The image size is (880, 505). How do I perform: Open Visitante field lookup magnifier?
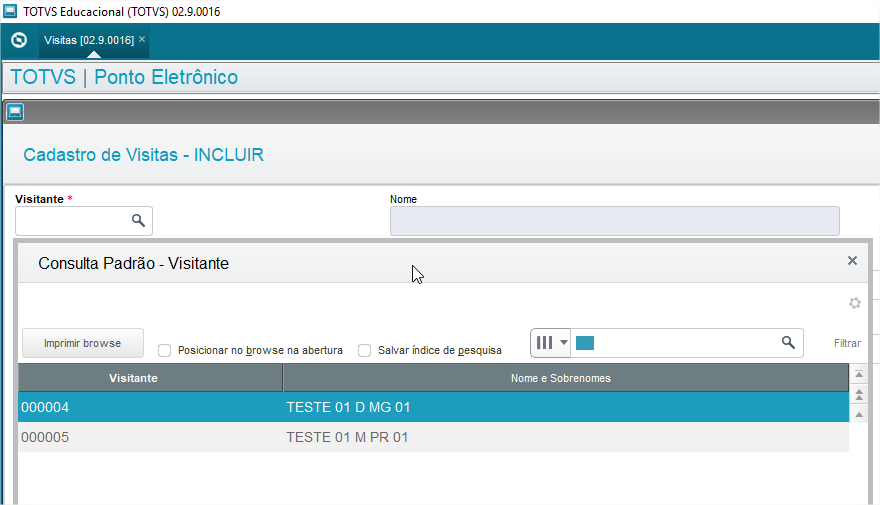point(138,221)
